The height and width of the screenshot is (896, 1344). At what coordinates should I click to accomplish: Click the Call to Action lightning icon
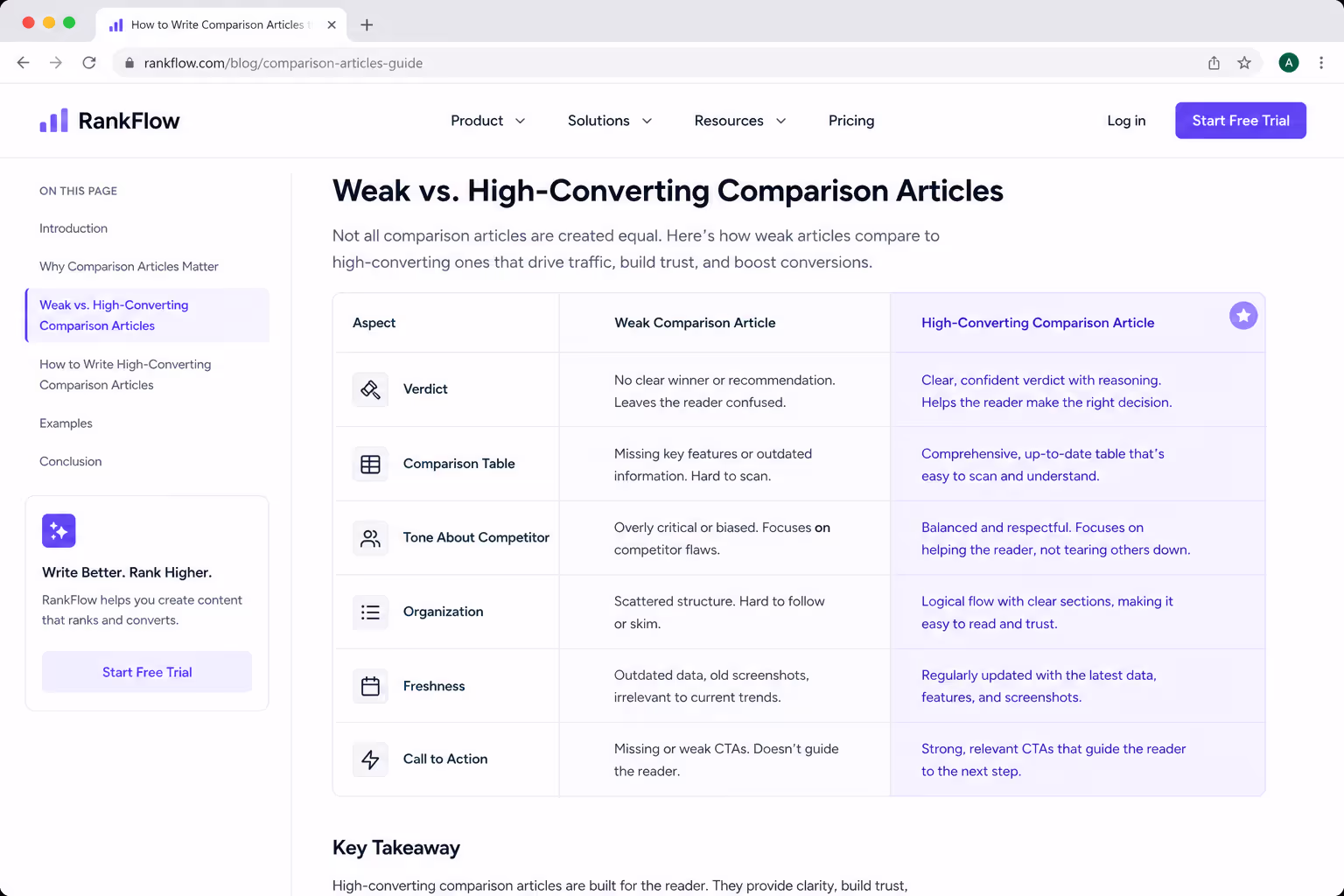click(370, 759)
